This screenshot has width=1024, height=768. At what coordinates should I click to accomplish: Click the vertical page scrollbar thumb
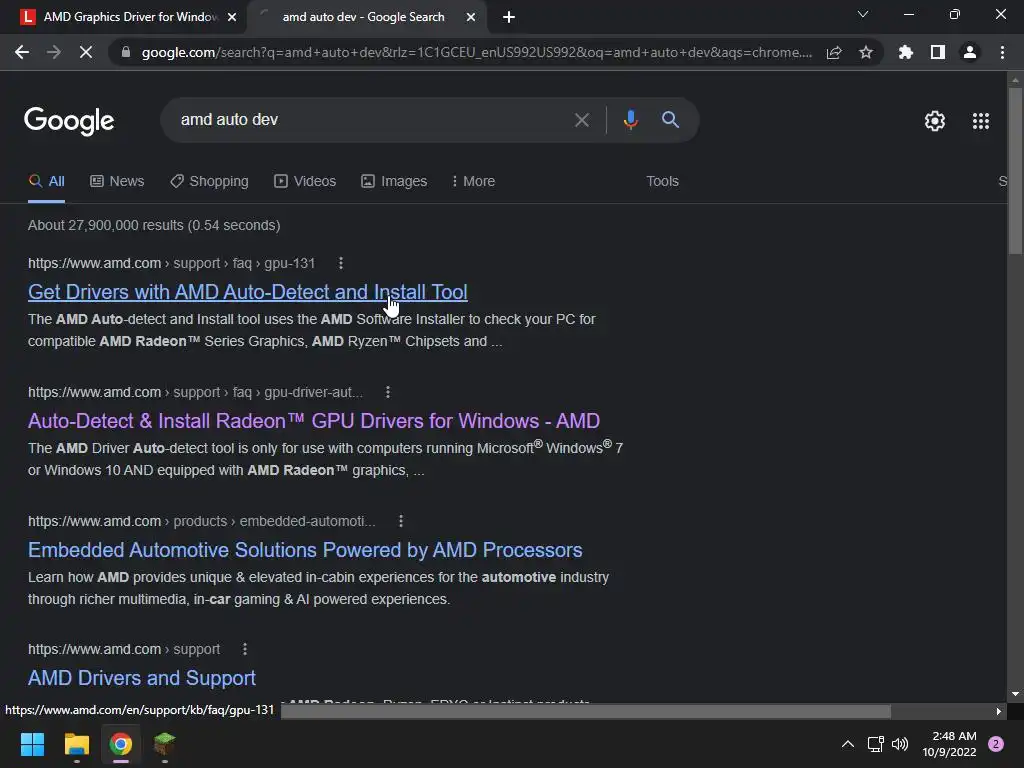(x=1015, y=170)
